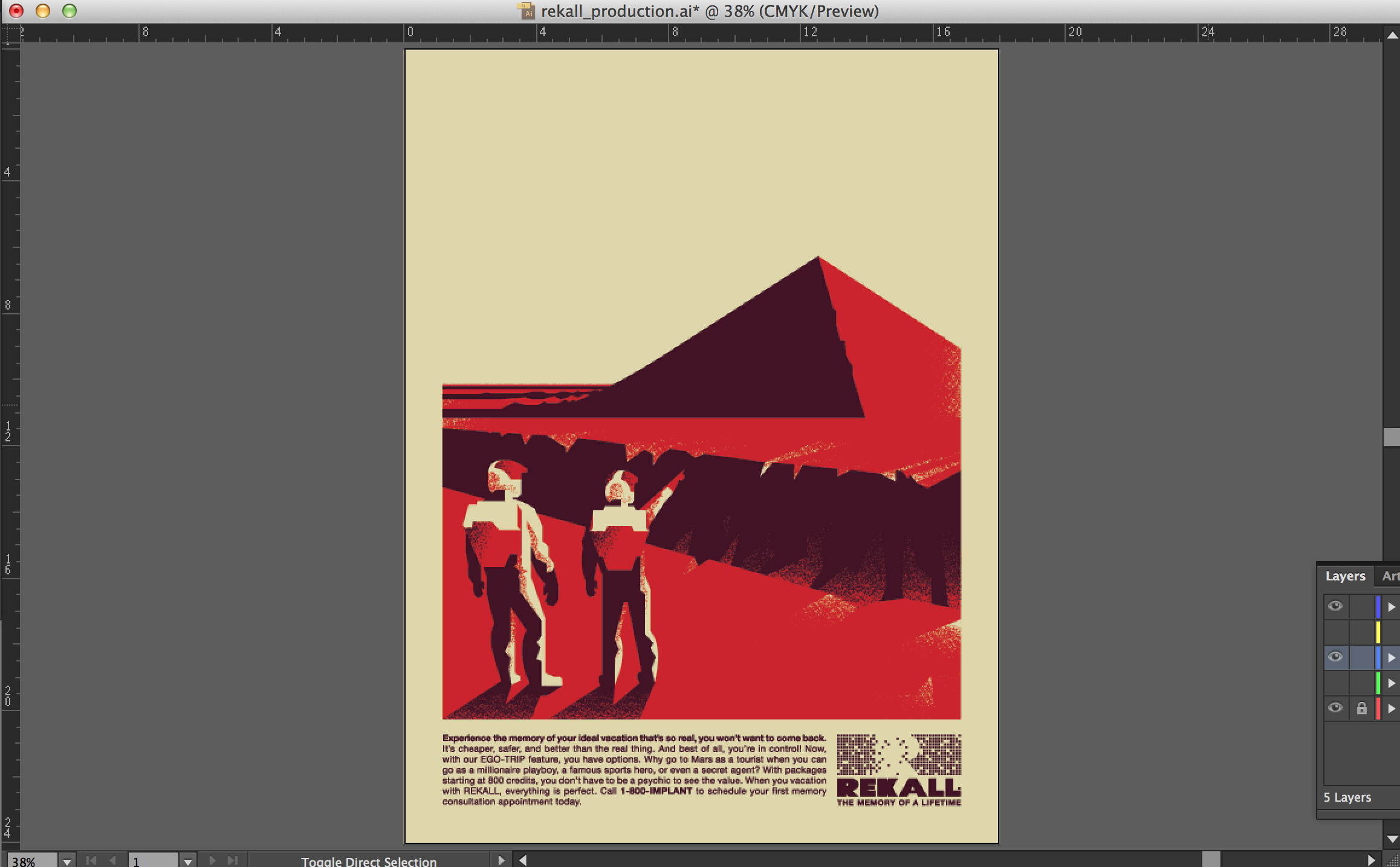Viewport: 1400px width, 867px height.
Task: Lock the green layer using its lock cell
Action: tap(1361, 683)
